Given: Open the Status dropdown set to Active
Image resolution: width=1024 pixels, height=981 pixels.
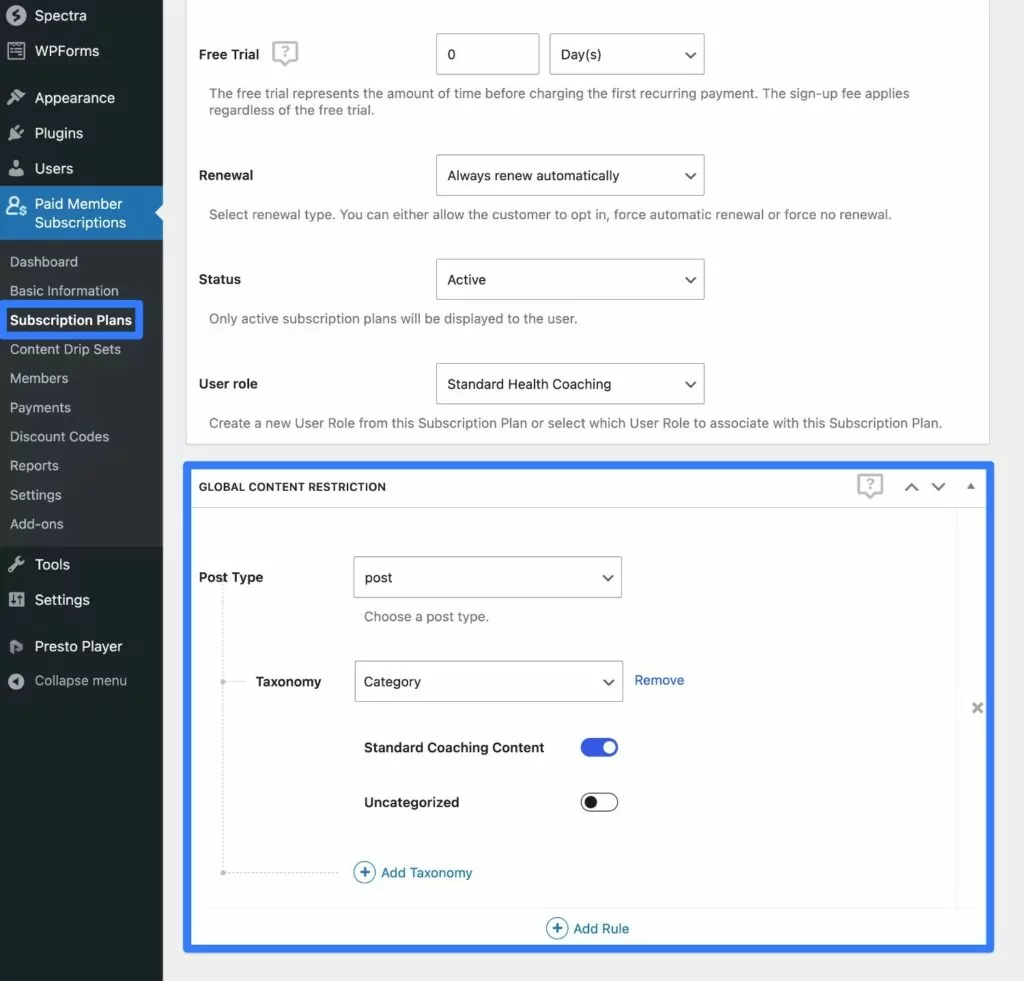Looking at the screenshot, I should pyautogui.click(x=570, y=280).
